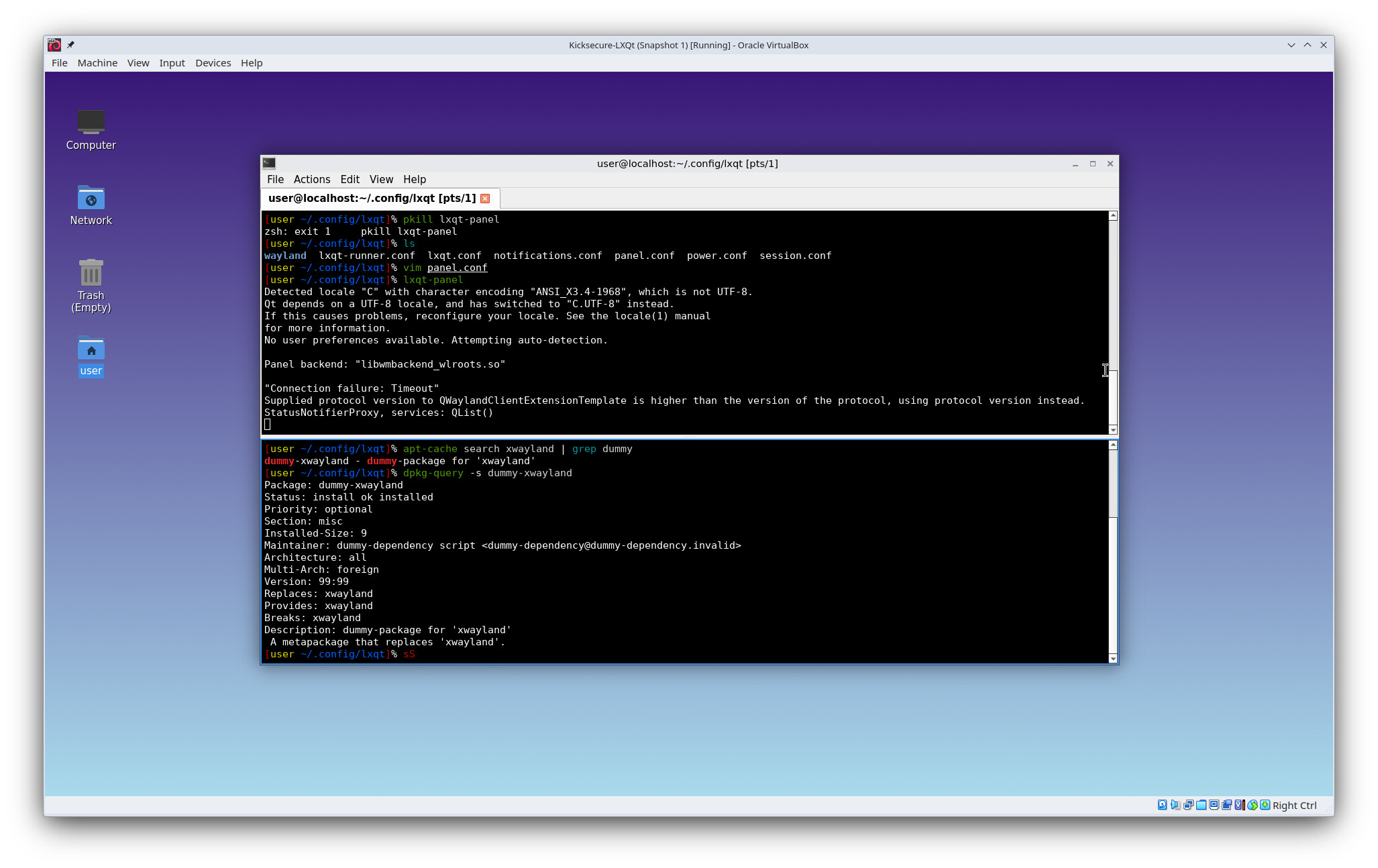Click the shared folders status icon

pyautogui.click(x=1201, y=805)
